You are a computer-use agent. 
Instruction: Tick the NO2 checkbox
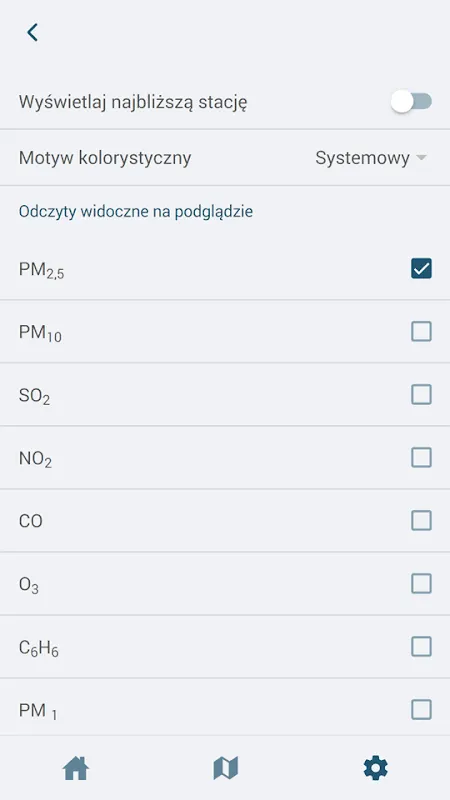click(421, 458)
